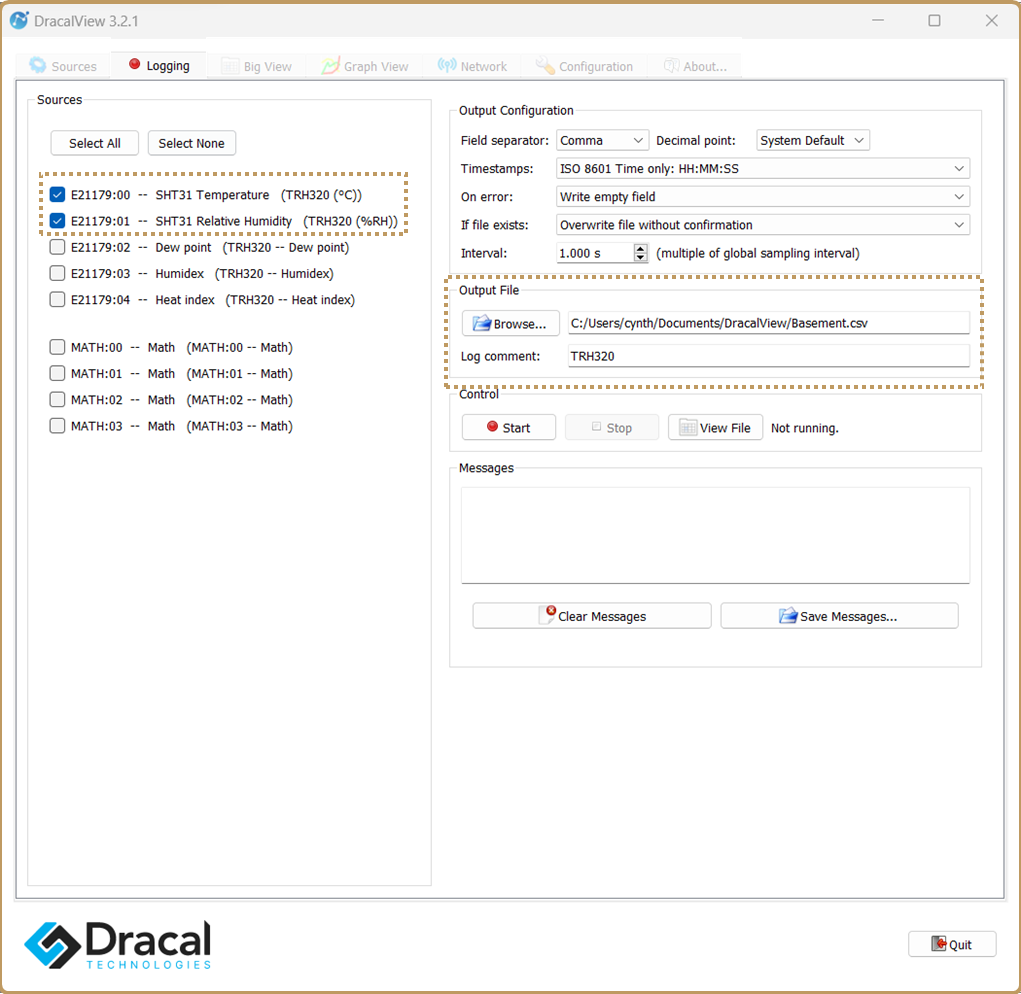The width and height of the screenshot is (1021, 994).
Task: Click the Graph View chart icon
Action: (x=330, y=66)
